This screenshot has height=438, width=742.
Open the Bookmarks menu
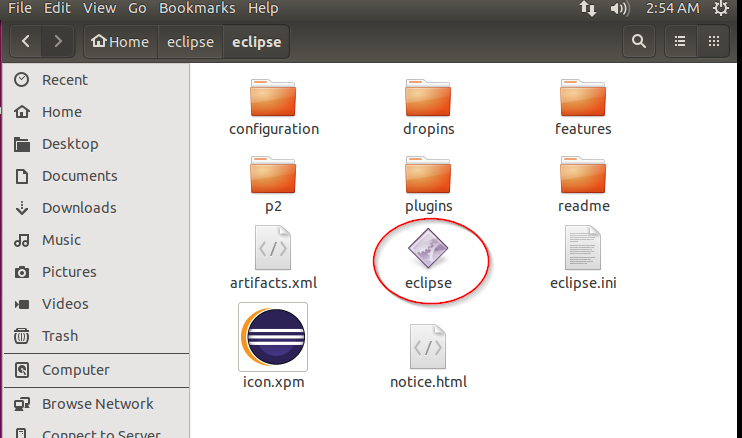click(197, 8)
